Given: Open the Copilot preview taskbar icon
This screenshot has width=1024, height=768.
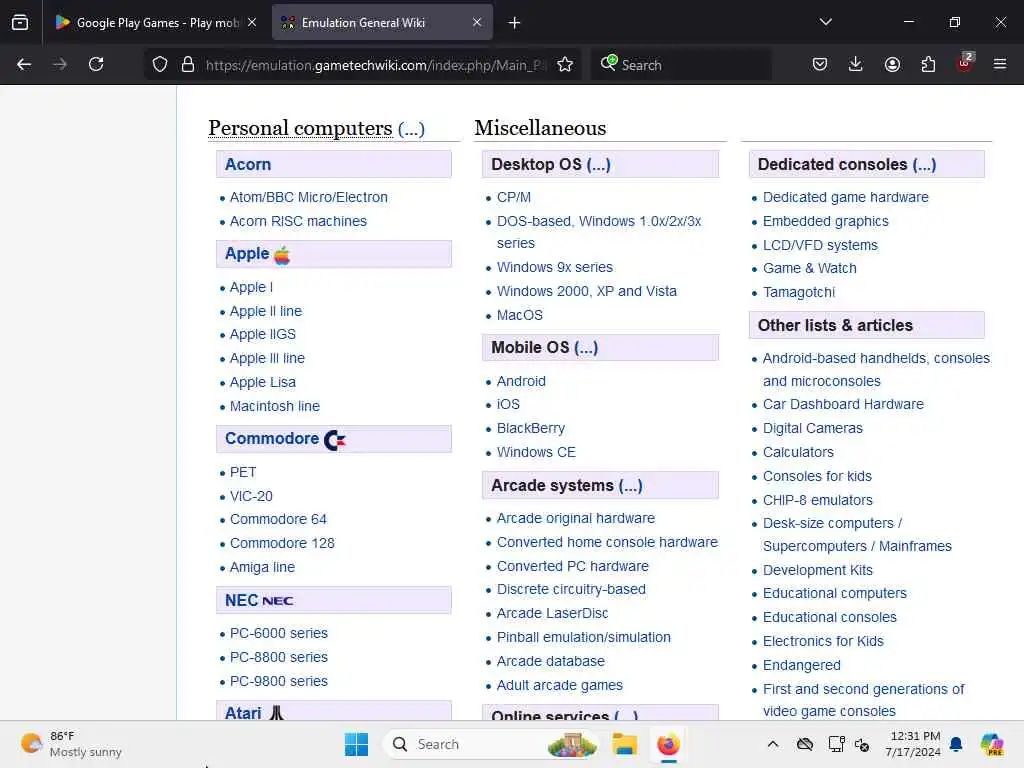Looking at the screenshot, I should point(992,744).
